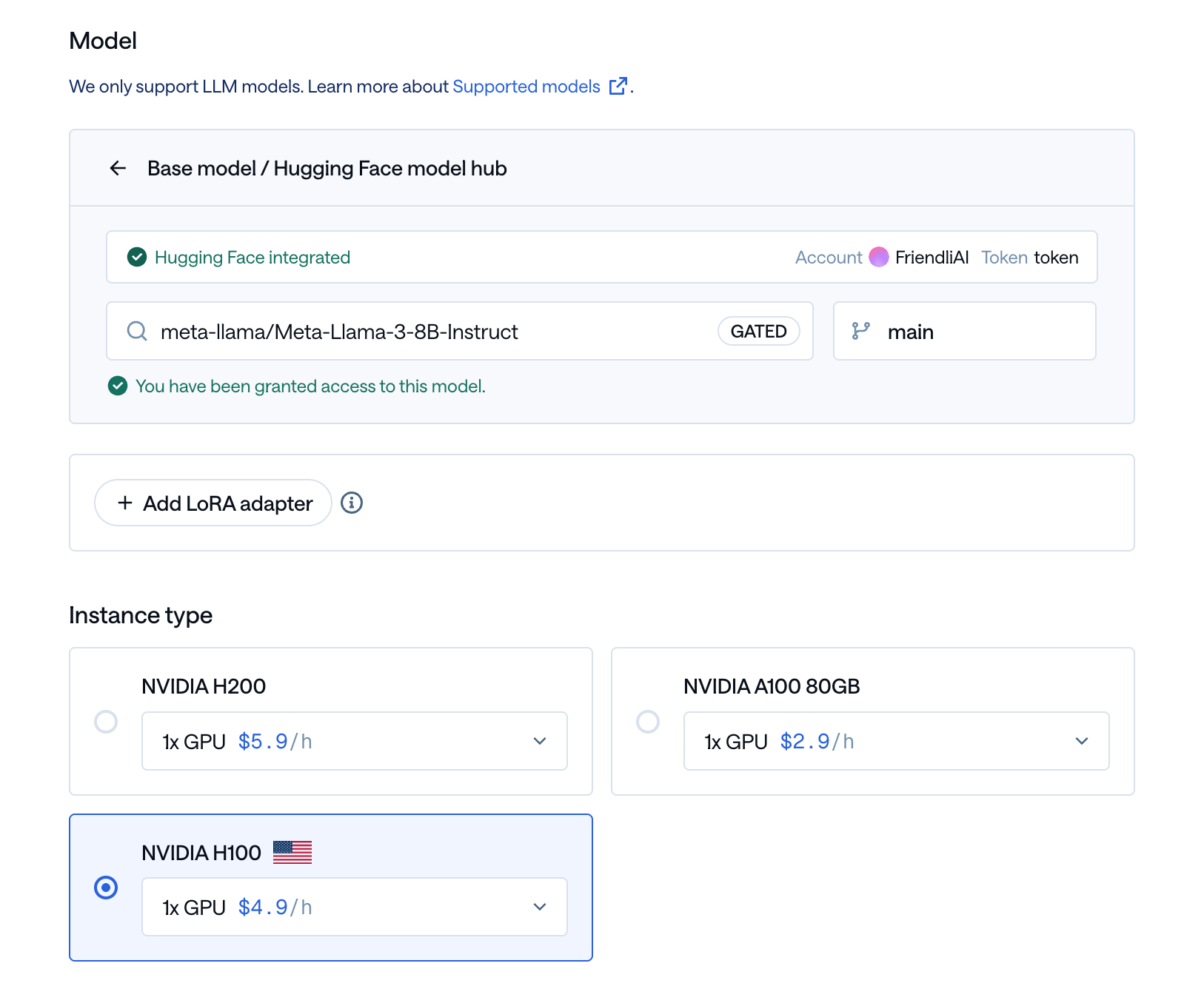Click the Hugging Face integrated checkmark icon
The width and height of the screenshot is (1204, 986).
[x=136, y=257]
